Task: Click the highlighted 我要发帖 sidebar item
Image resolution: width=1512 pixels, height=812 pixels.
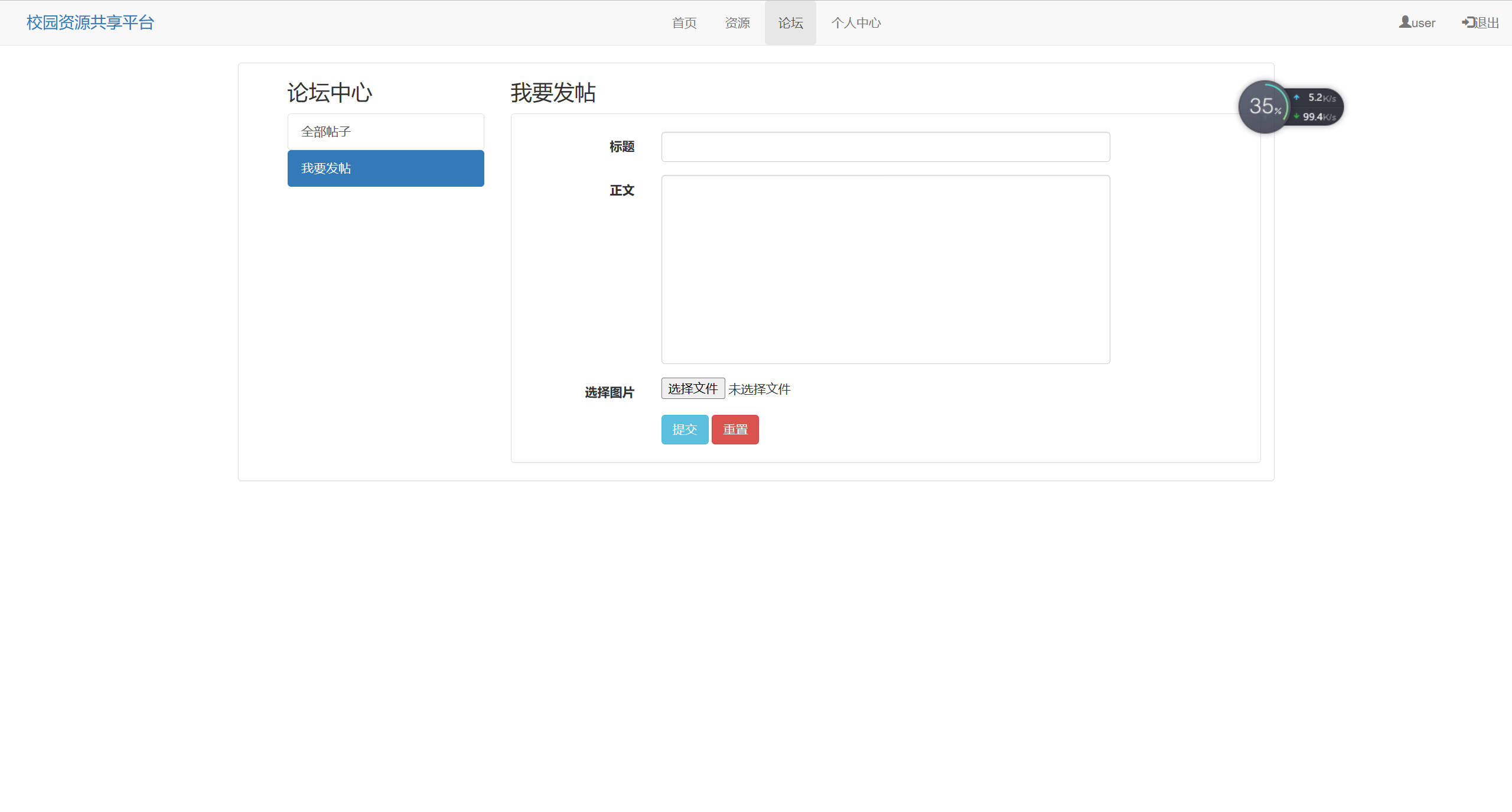Action: 385,168
